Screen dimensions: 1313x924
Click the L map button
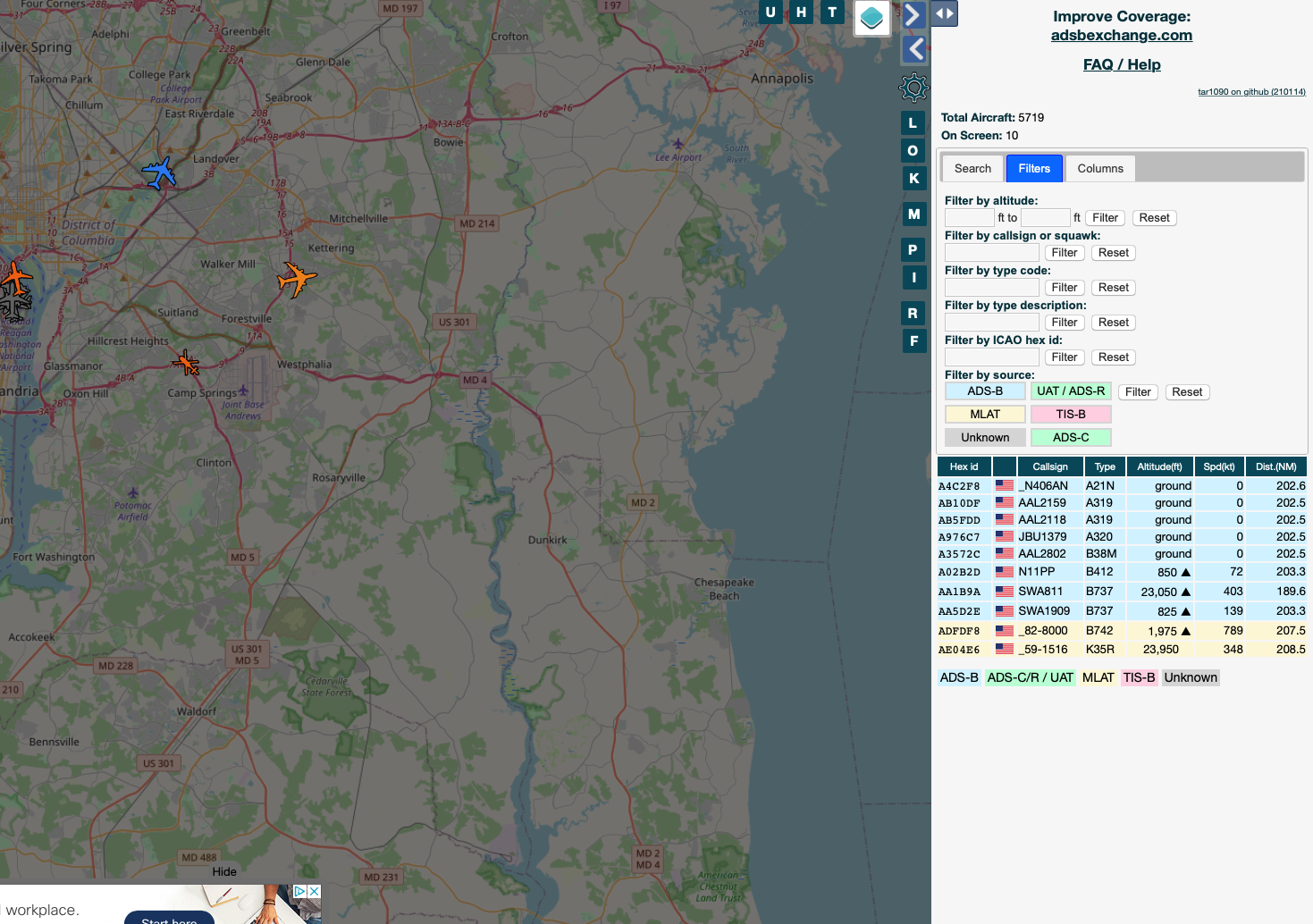click(x=913, y=123)
